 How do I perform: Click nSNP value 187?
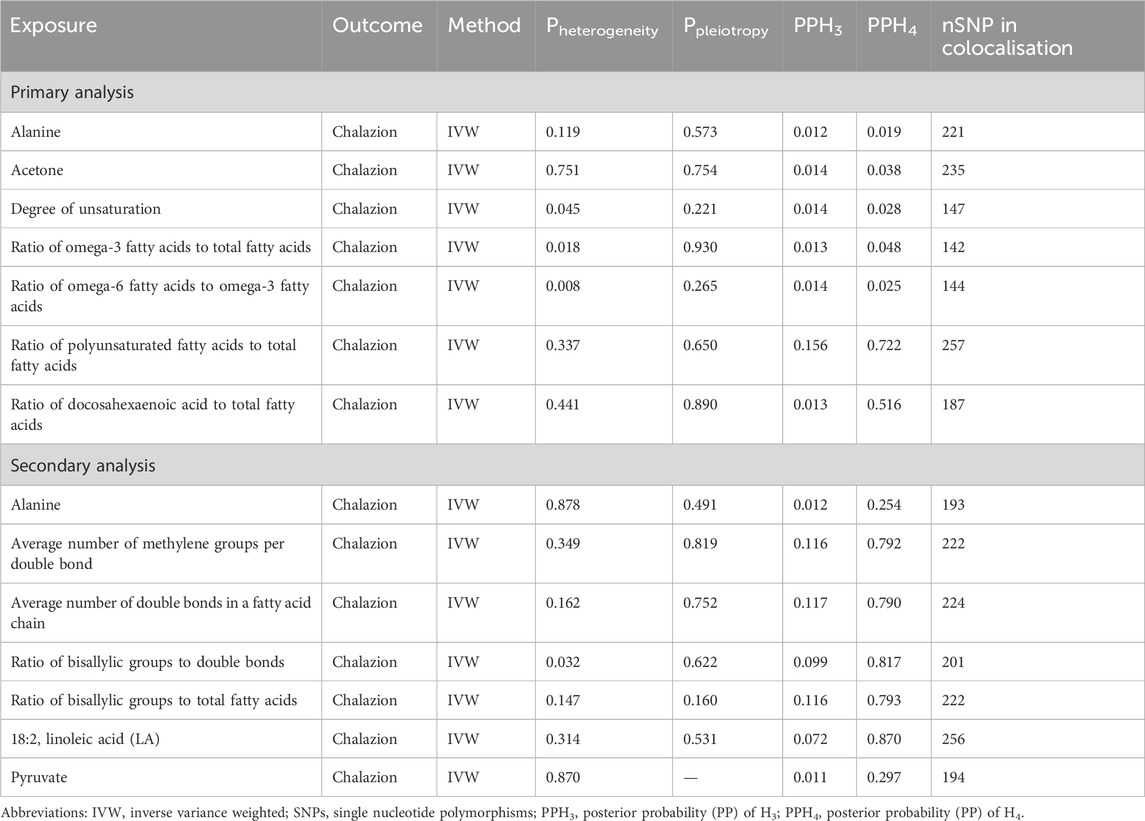tap(953, 405)
